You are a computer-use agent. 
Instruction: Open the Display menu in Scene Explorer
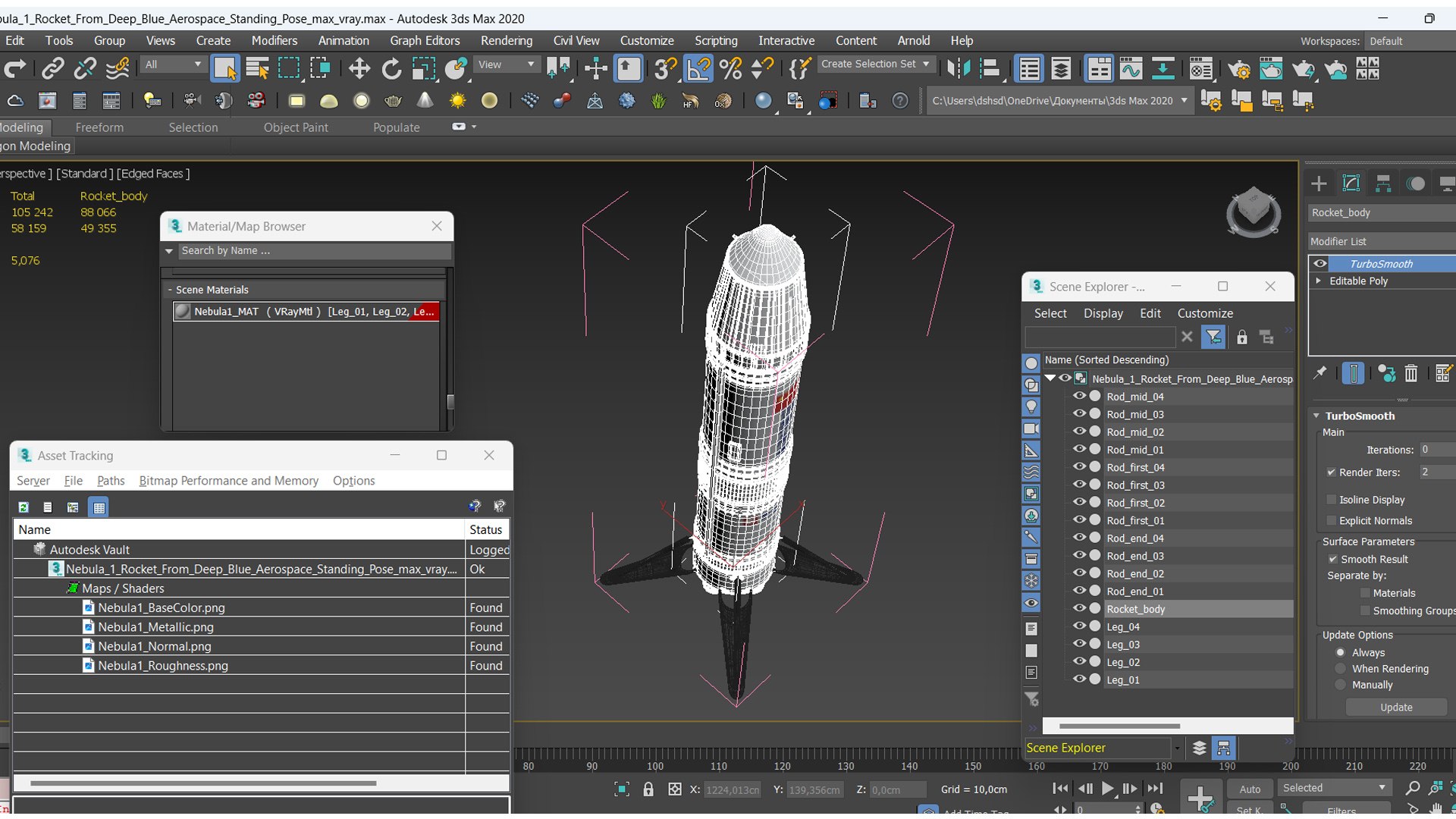coord(1103,313)
